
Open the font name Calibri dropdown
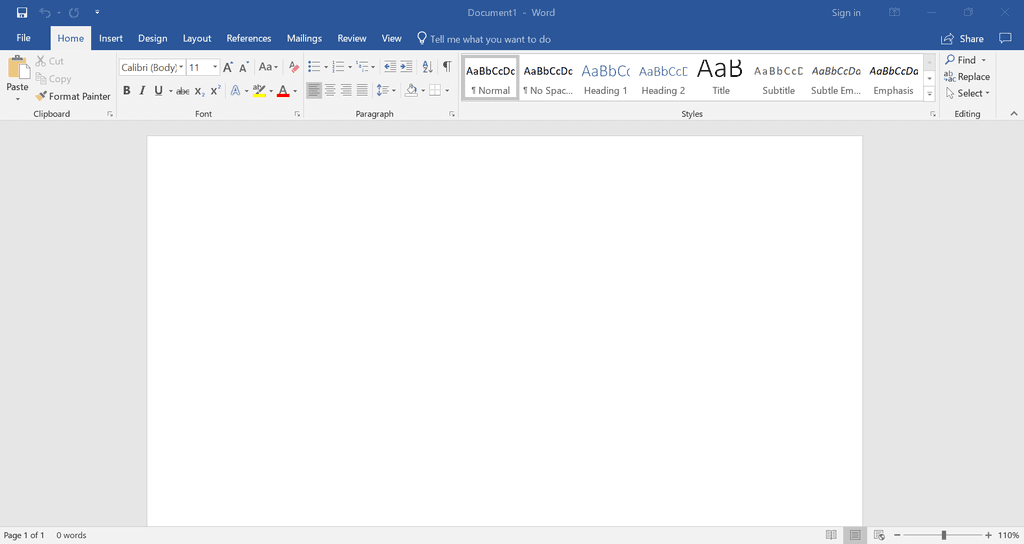click(181, 68)
